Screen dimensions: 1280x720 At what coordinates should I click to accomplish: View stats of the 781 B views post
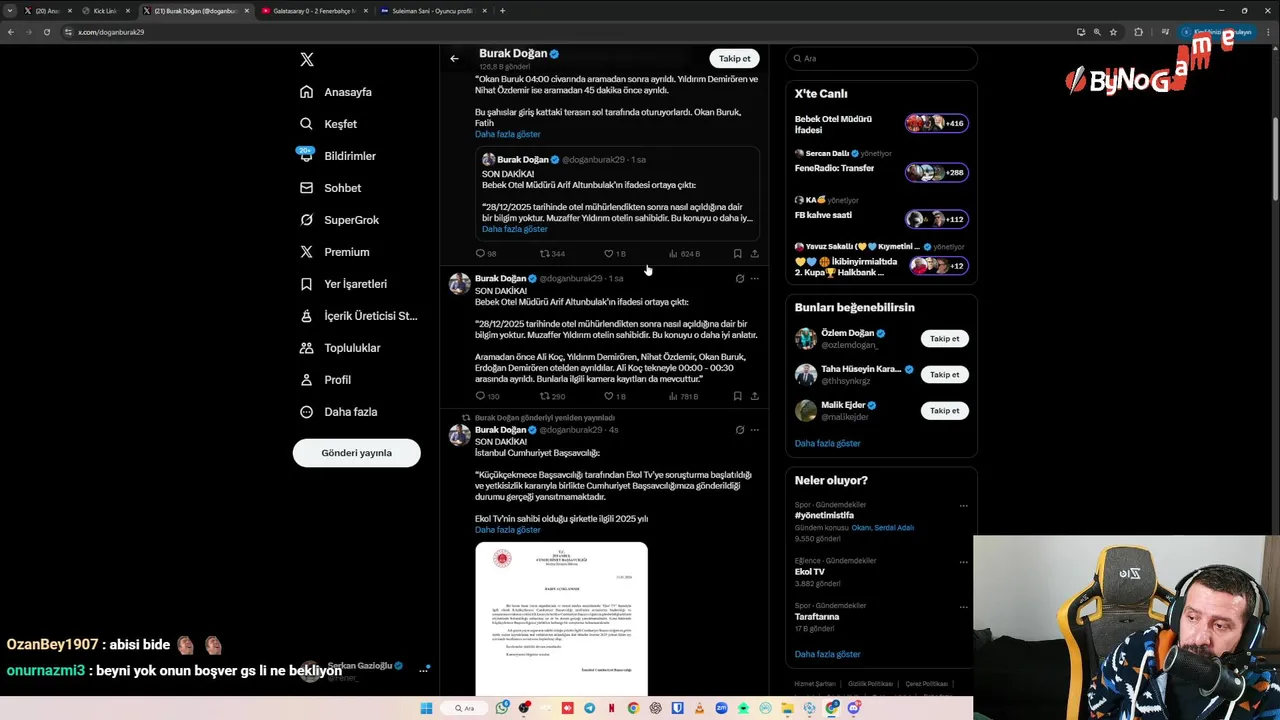684,396
